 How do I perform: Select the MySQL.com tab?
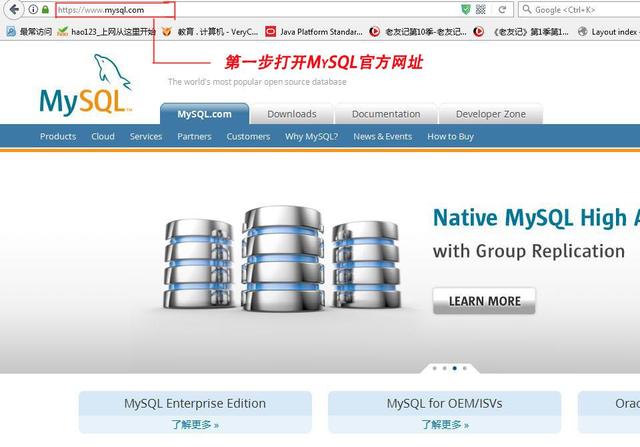click(204, 114)
